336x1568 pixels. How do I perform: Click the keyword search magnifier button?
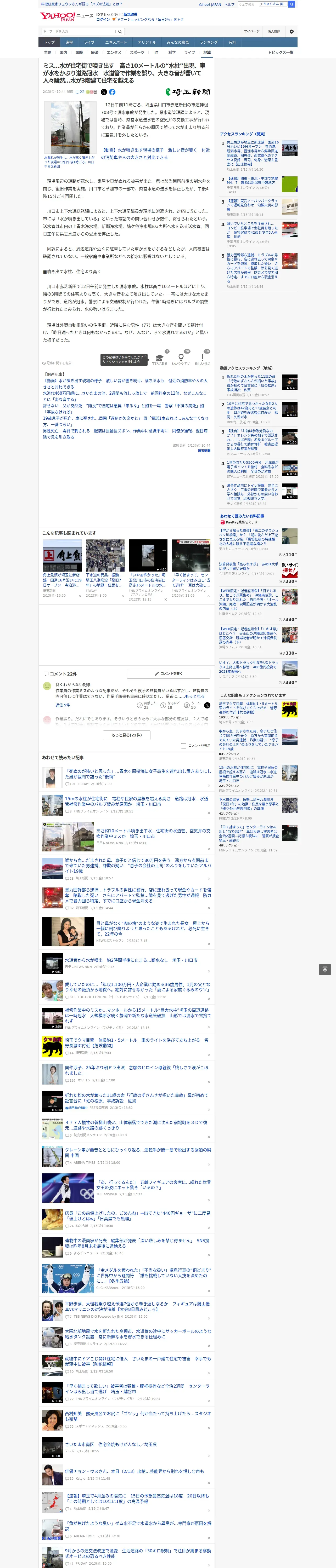coord(120,31)
